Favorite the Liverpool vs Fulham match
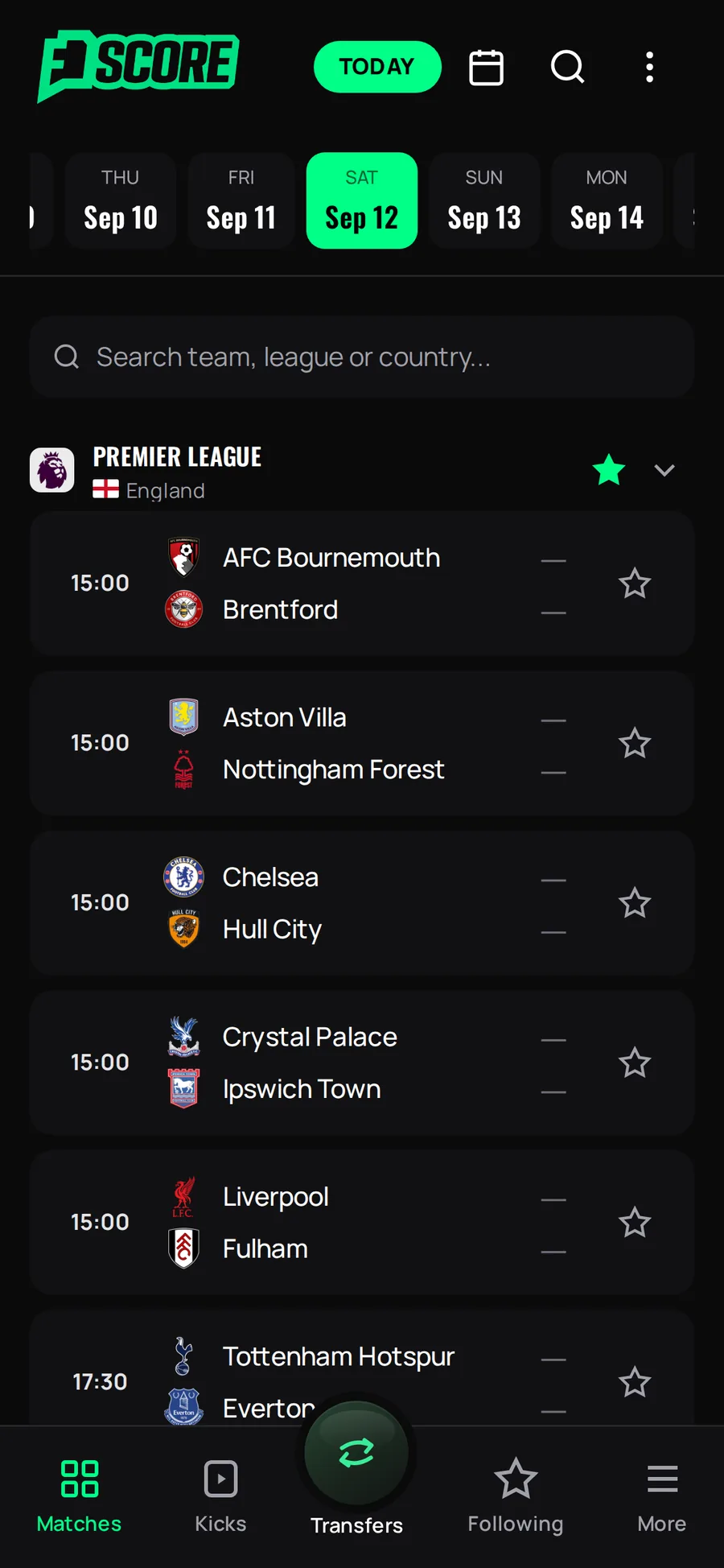The image size is (724, 1568). pos(635,1223)
